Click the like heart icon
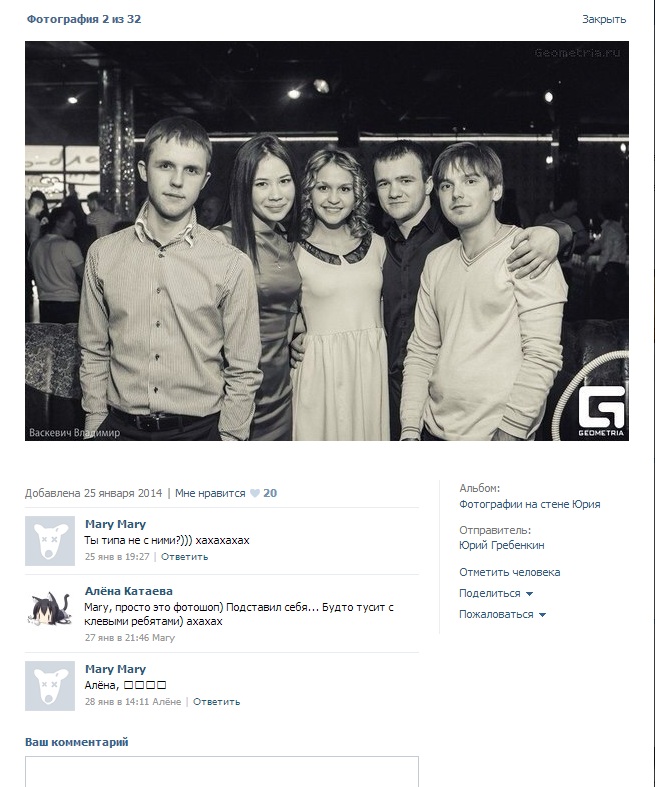The image size is (655, 787). click(254, 493)
